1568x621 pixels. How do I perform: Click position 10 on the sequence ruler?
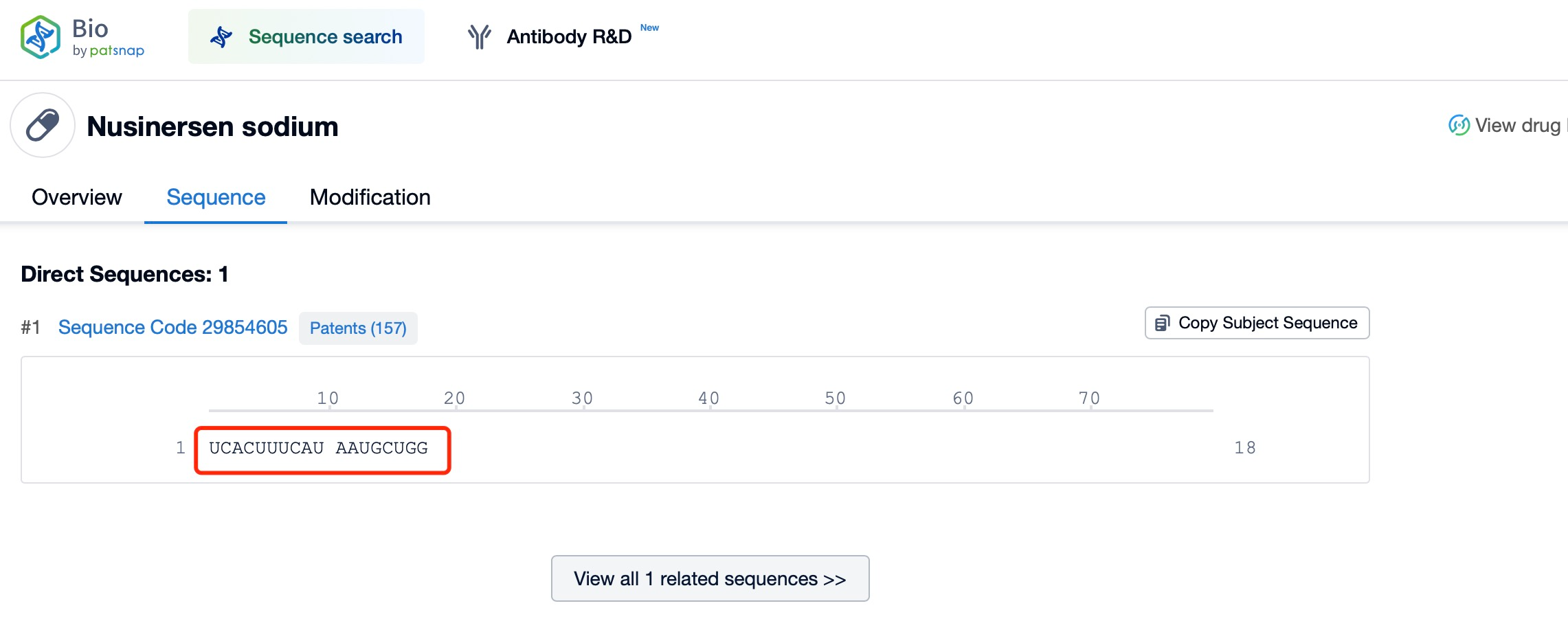[328, 398]
